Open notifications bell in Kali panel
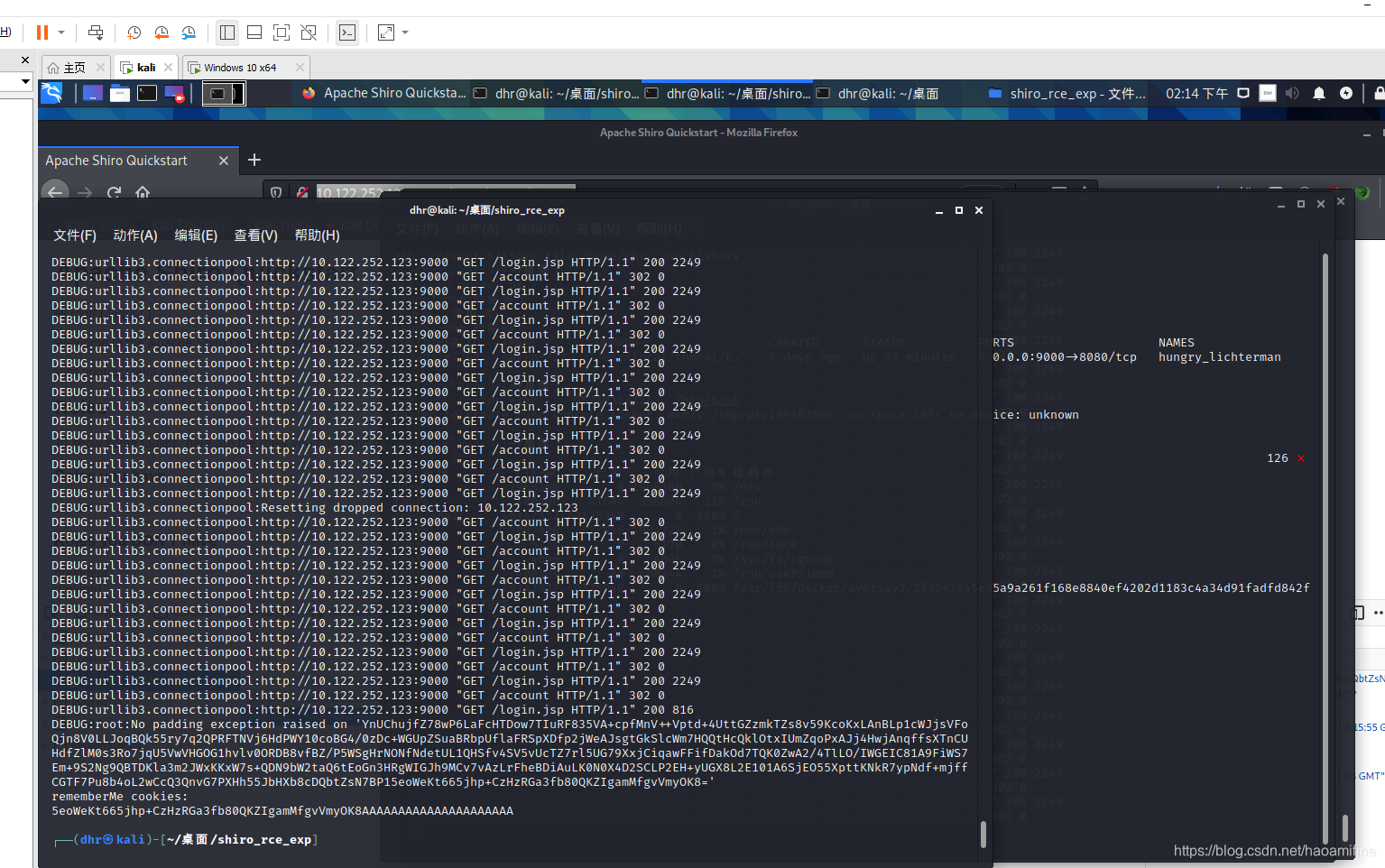Image resolution: width=1385 pixels, height=868 pixels. coord(1319,93)
